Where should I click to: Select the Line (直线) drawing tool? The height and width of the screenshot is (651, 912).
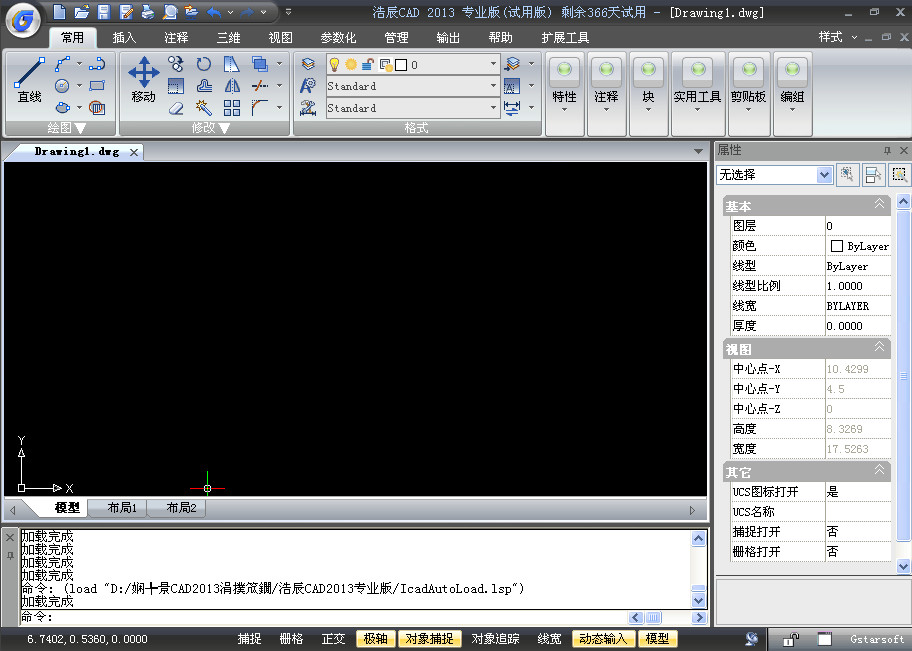(29, 80)
